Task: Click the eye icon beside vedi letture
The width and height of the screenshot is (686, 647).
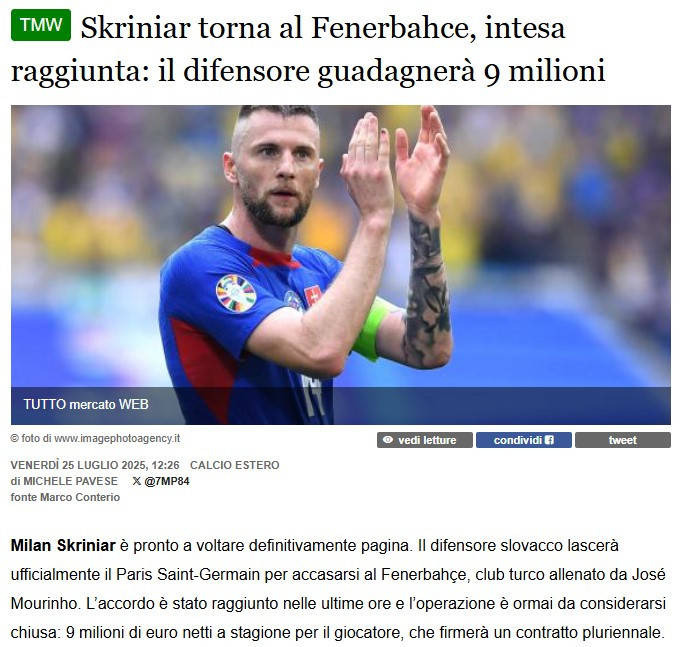Action: 388,440
